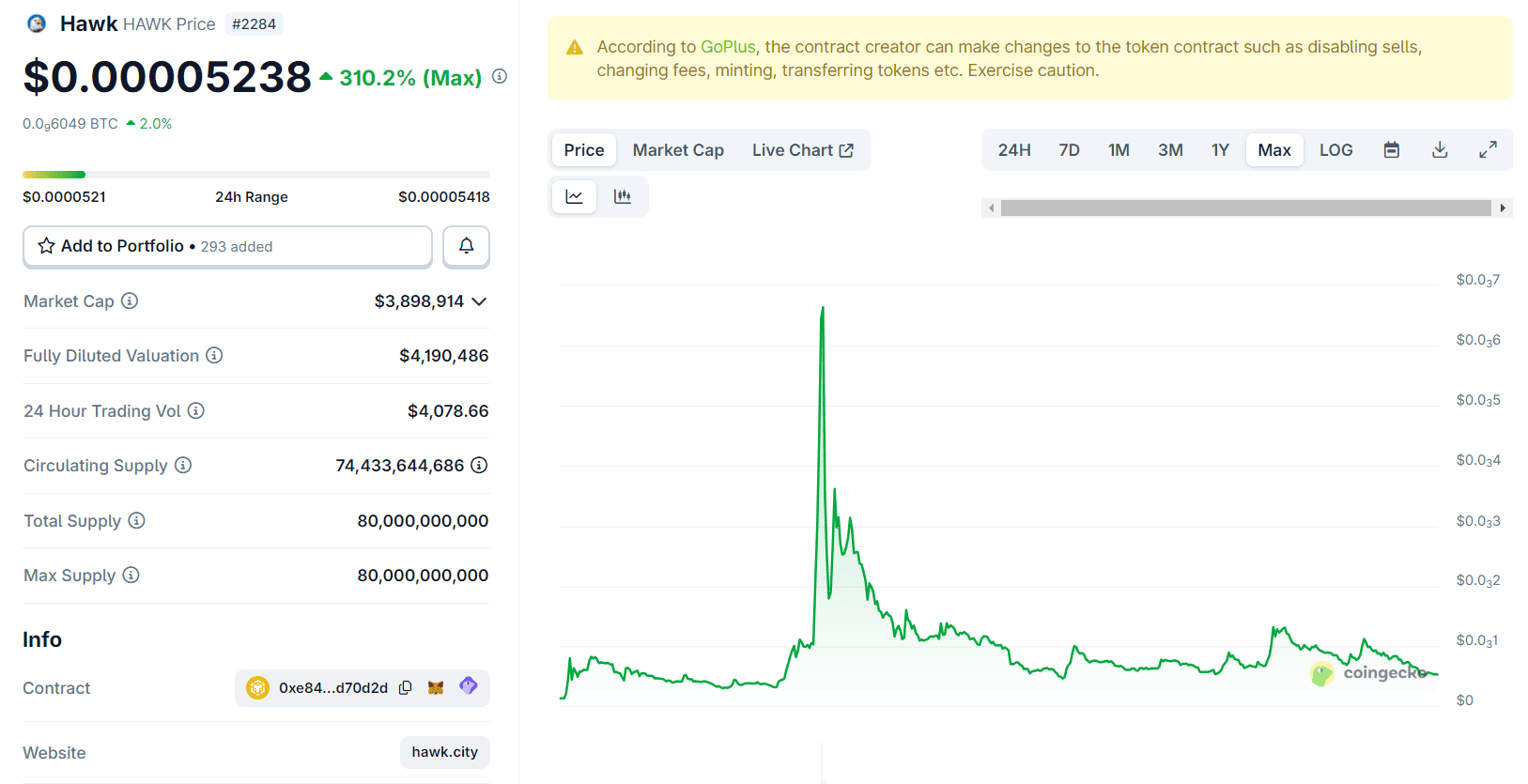
Task: Open the GoPlus link in warning
Action: tap(728, 47)
